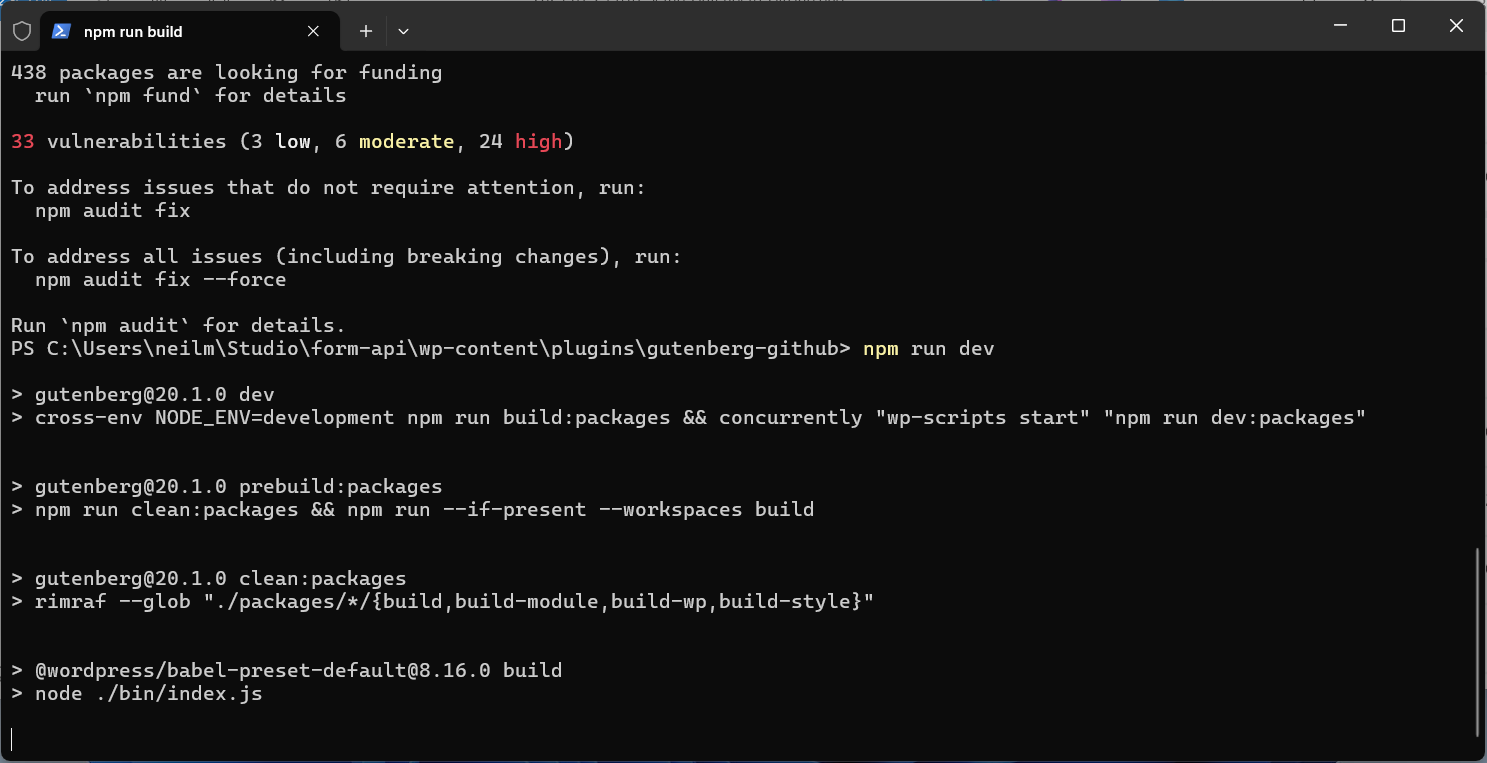Click the "npm audit fix --force" line

click(x=160, y=280)
